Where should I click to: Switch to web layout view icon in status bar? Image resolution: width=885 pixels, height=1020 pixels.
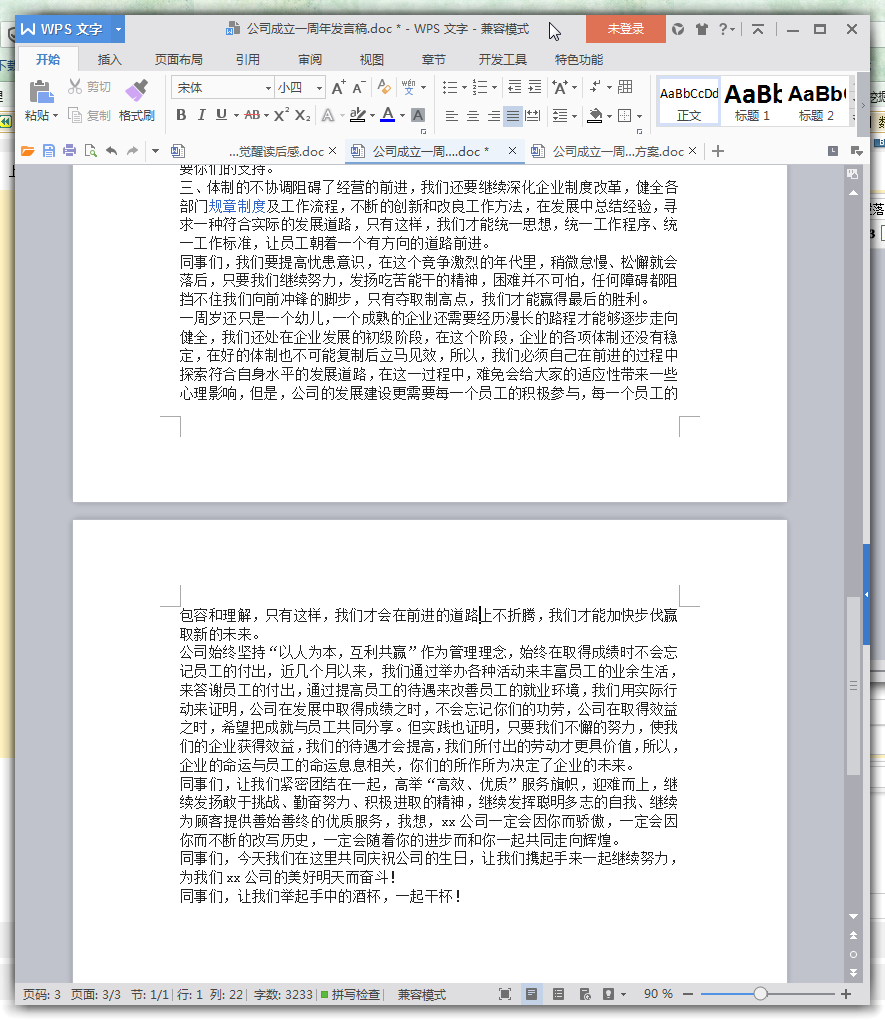coord(585,994)
